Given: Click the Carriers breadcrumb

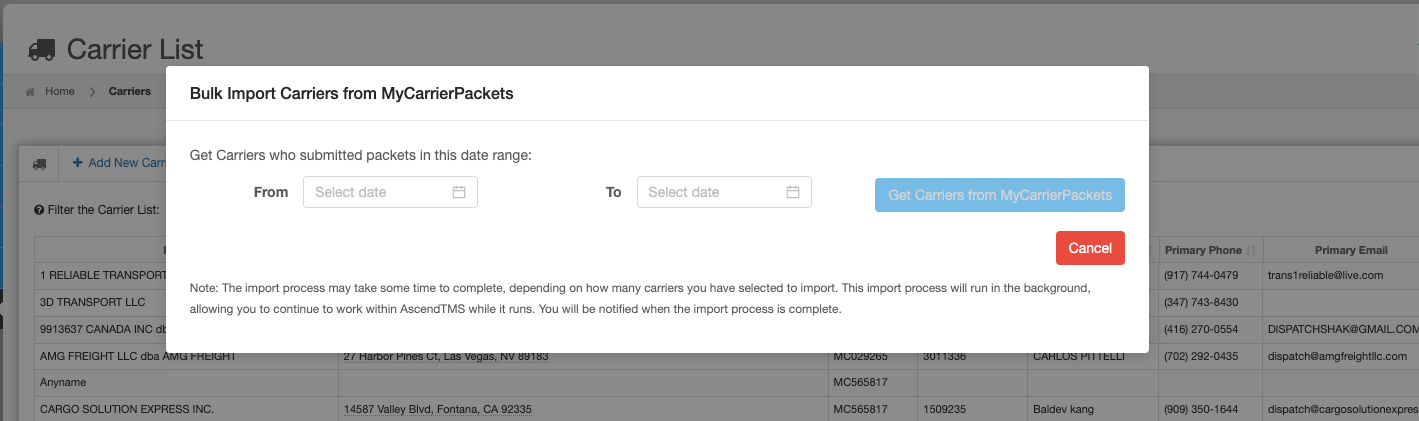Looking at the screenshot, I should (x=129, y=91).
